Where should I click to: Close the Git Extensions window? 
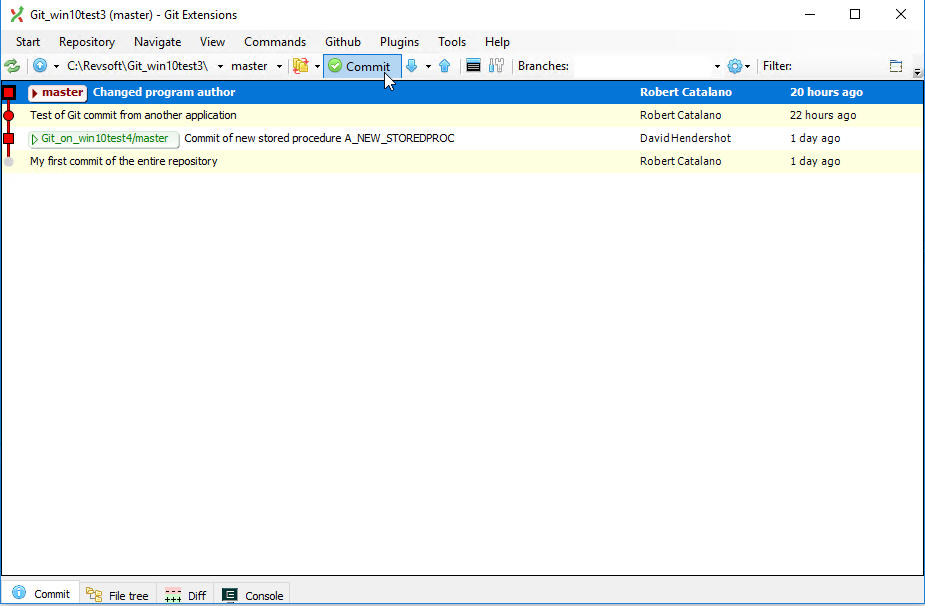coord(900,14)
